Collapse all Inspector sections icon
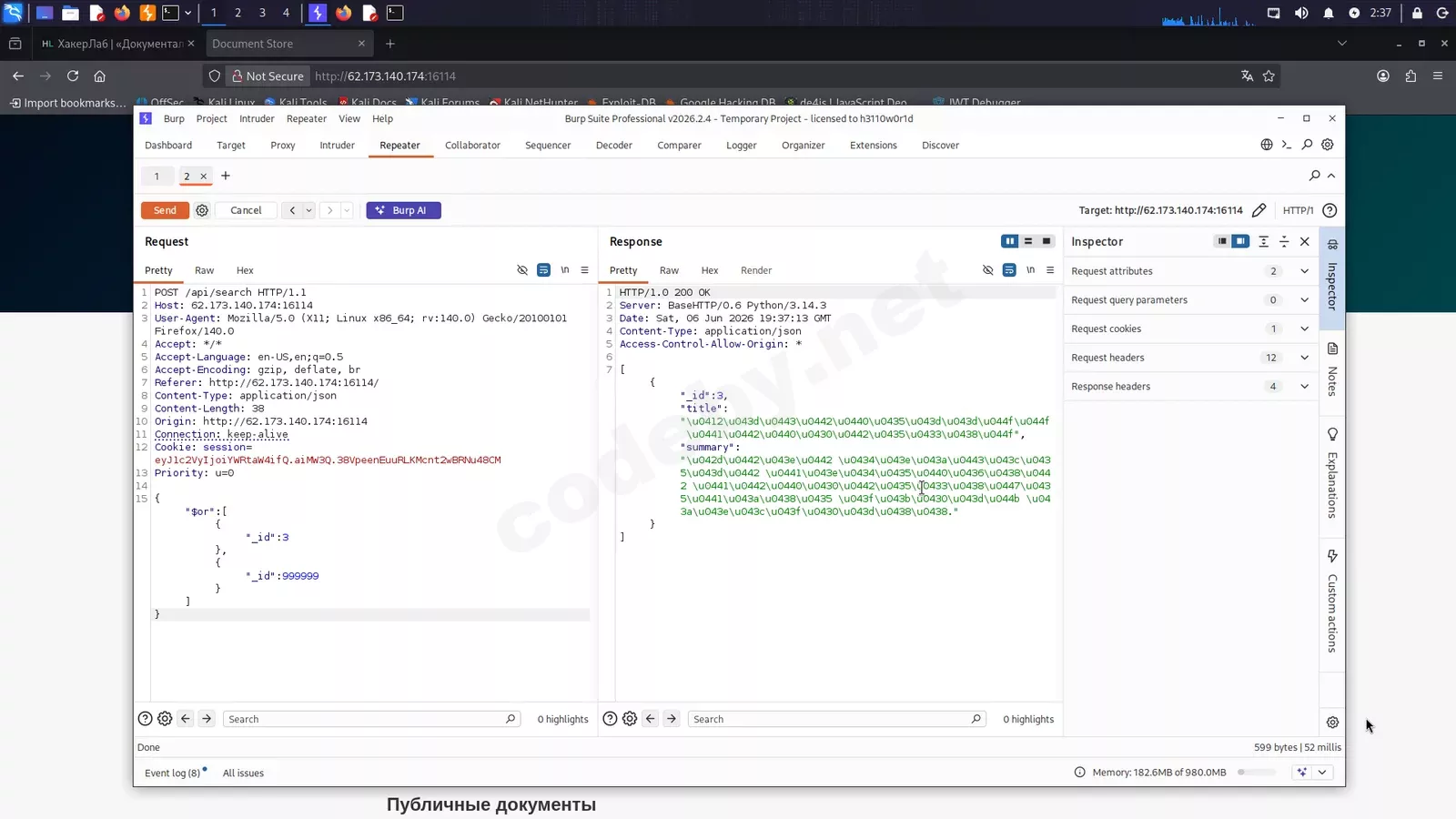This screenshot has width=1456, height=819. [x=1284, y=241]
